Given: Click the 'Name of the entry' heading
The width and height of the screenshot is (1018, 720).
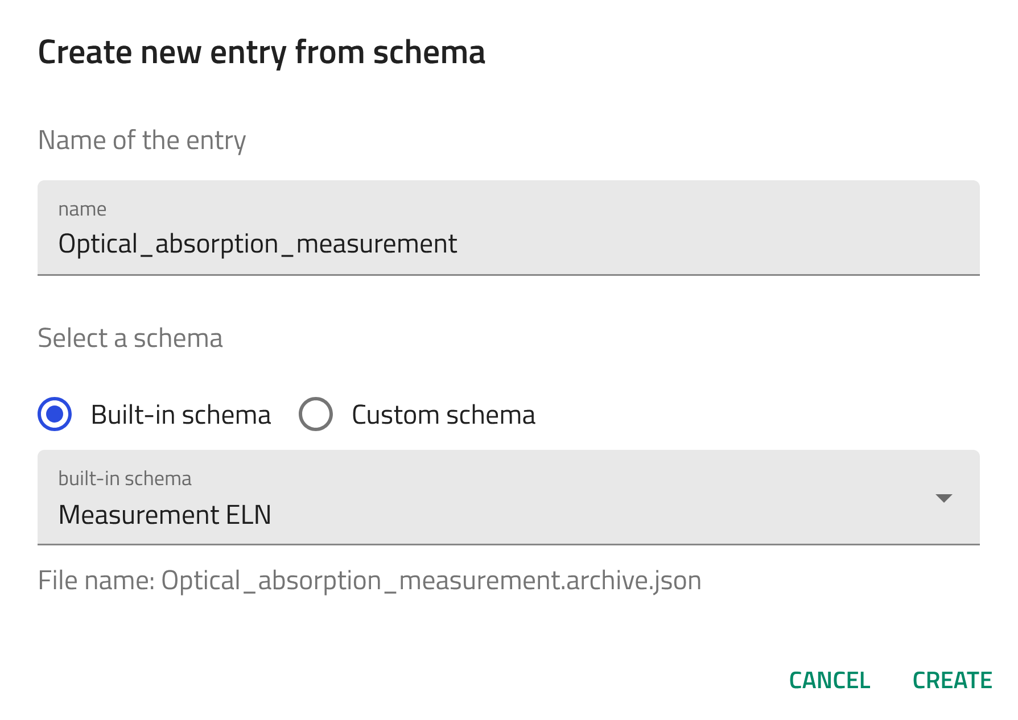Looking at the screenshot, I should point(142,140).
